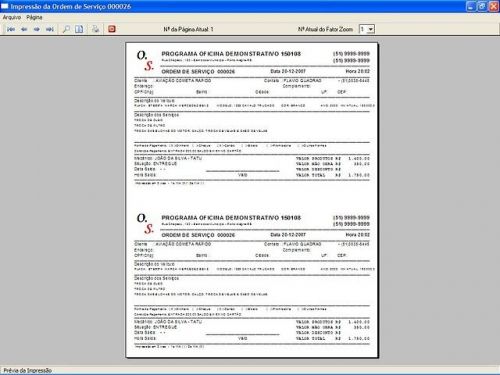Image resolution: width=500 pixels, height=375 pixels.
Task: Maximize or restore the preview window
Action: pyautogui.click(x=482, y=6)
